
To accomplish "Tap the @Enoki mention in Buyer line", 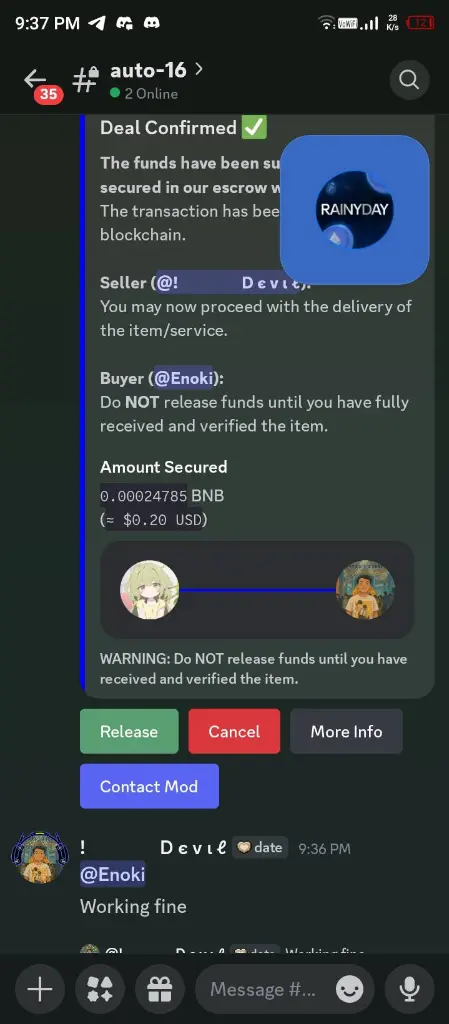I will [x=183, y=378].
